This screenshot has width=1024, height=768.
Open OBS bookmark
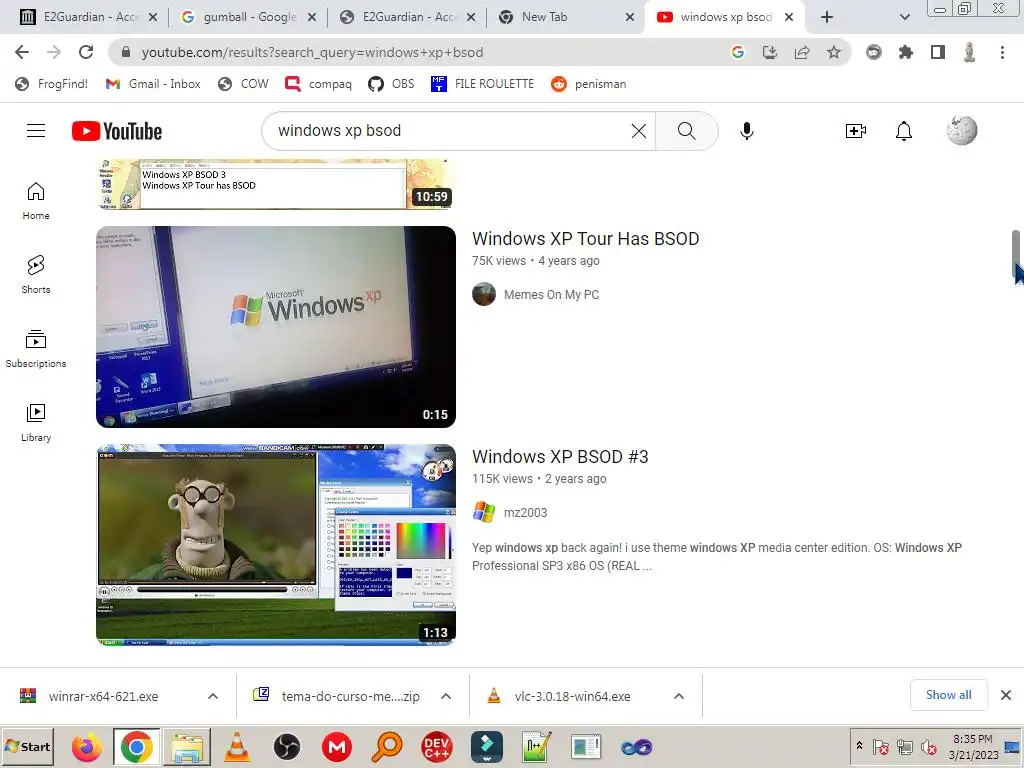[x=391, y=84]
